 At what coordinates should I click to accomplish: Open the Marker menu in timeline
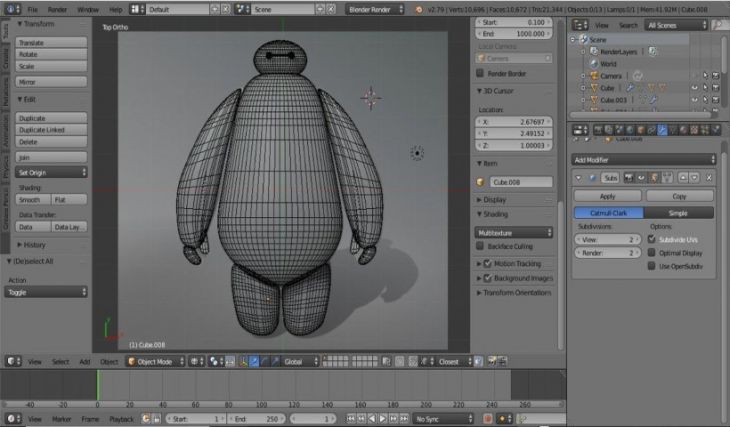(x=61, y=419)
